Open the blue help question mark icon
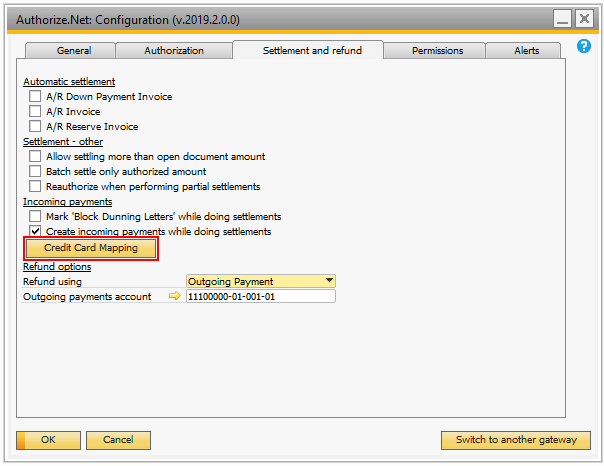Image resolution: width=604 pixels, height=466 pixels. pos(584,46)
